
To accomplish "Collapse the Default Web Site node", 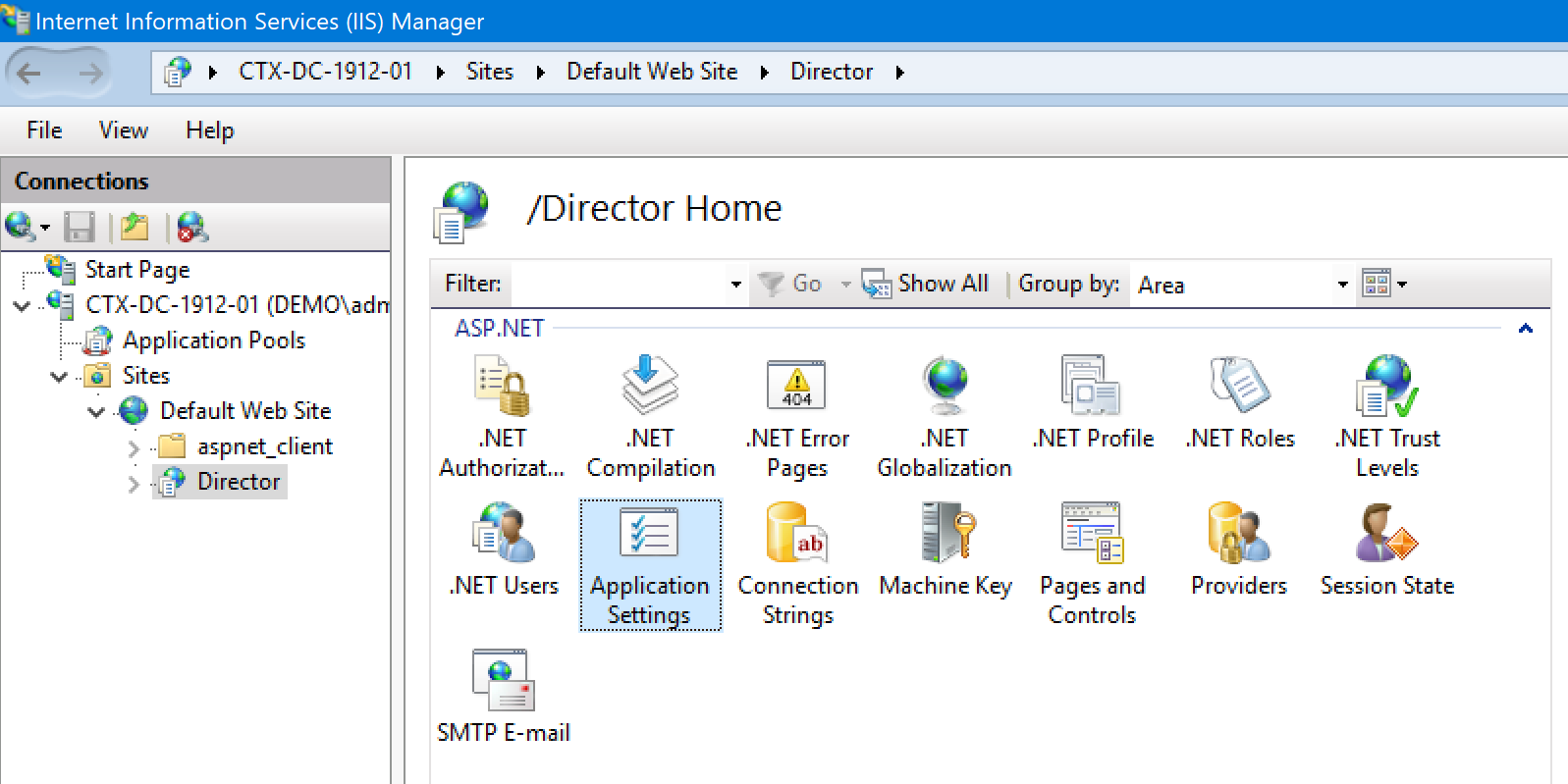I will click(96, 412).
